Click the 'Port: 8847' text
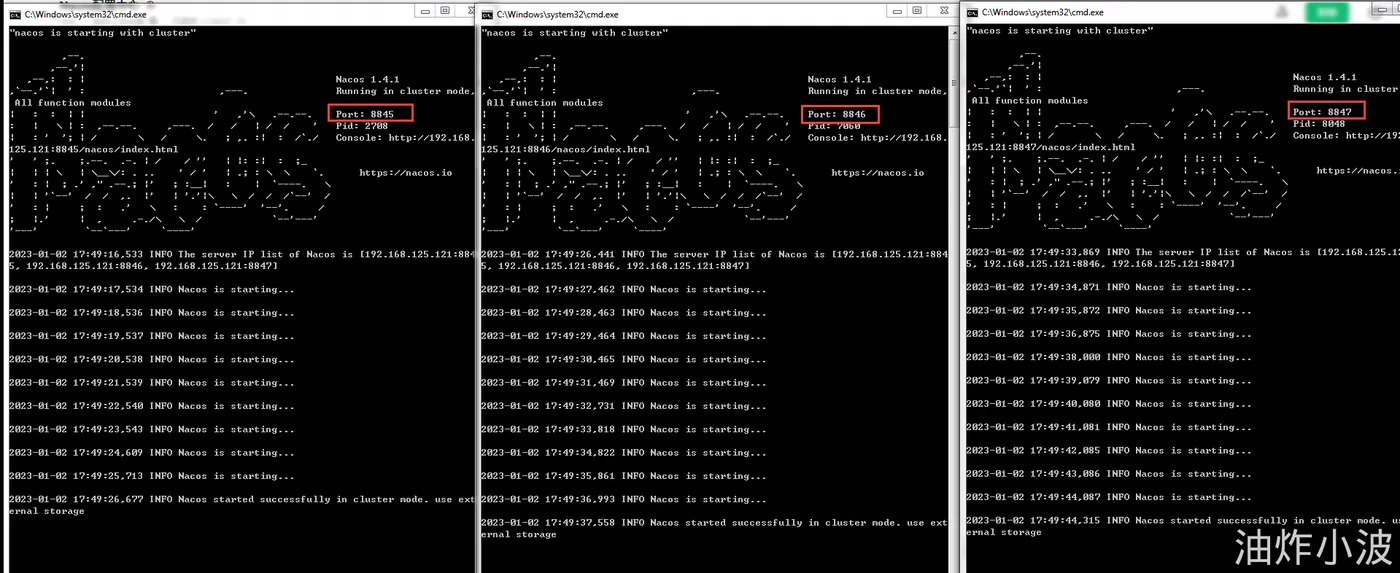 (x=1321, y=112)
